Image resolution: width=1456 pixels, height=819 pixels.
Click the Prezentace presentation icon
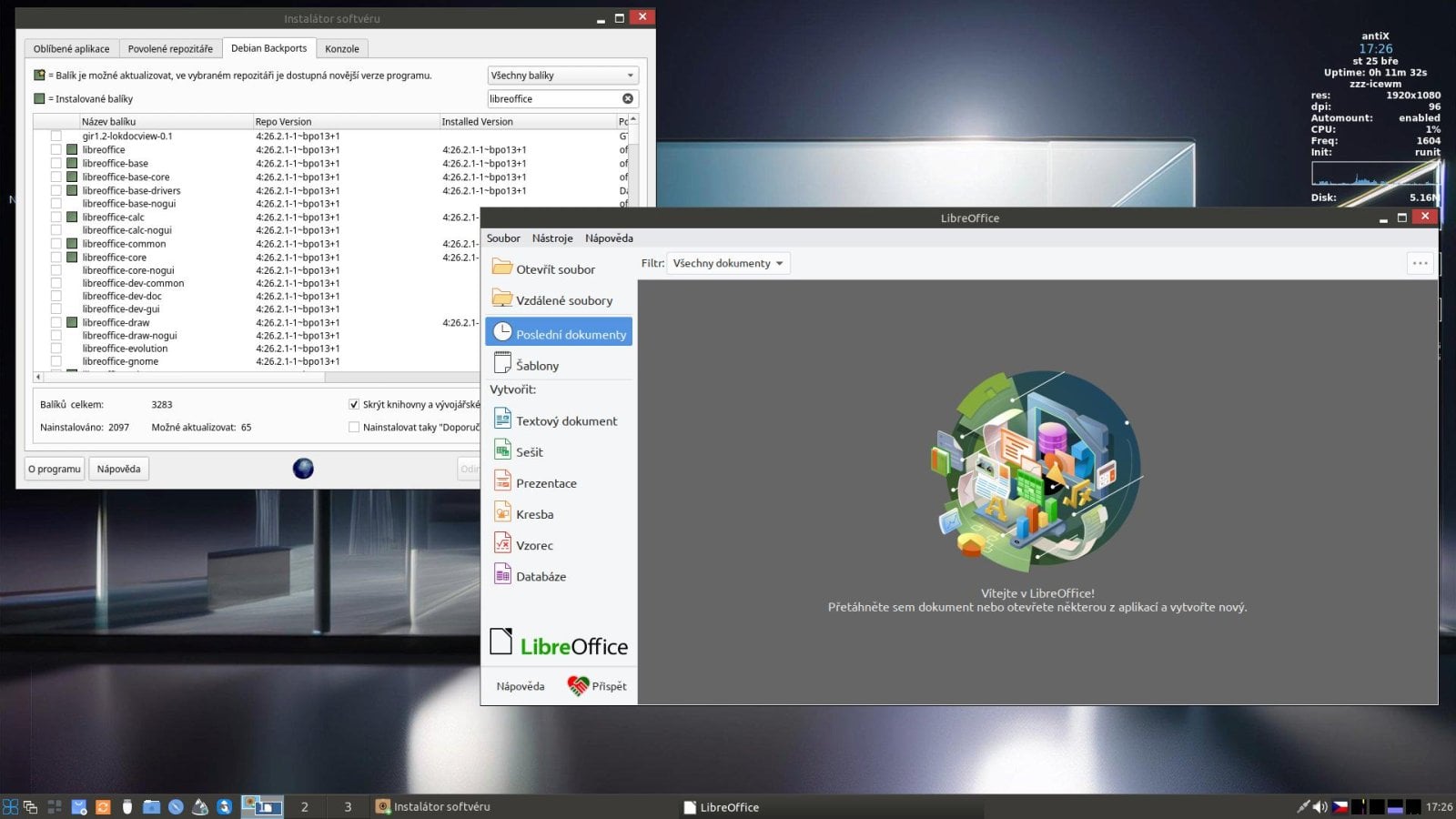(502, 480)
